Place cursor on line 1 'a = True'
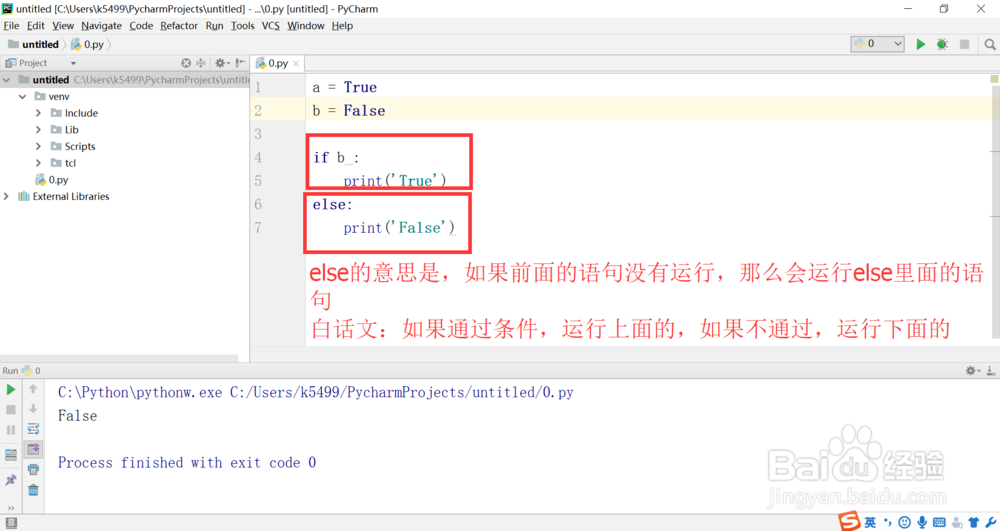 coord(344,87)
